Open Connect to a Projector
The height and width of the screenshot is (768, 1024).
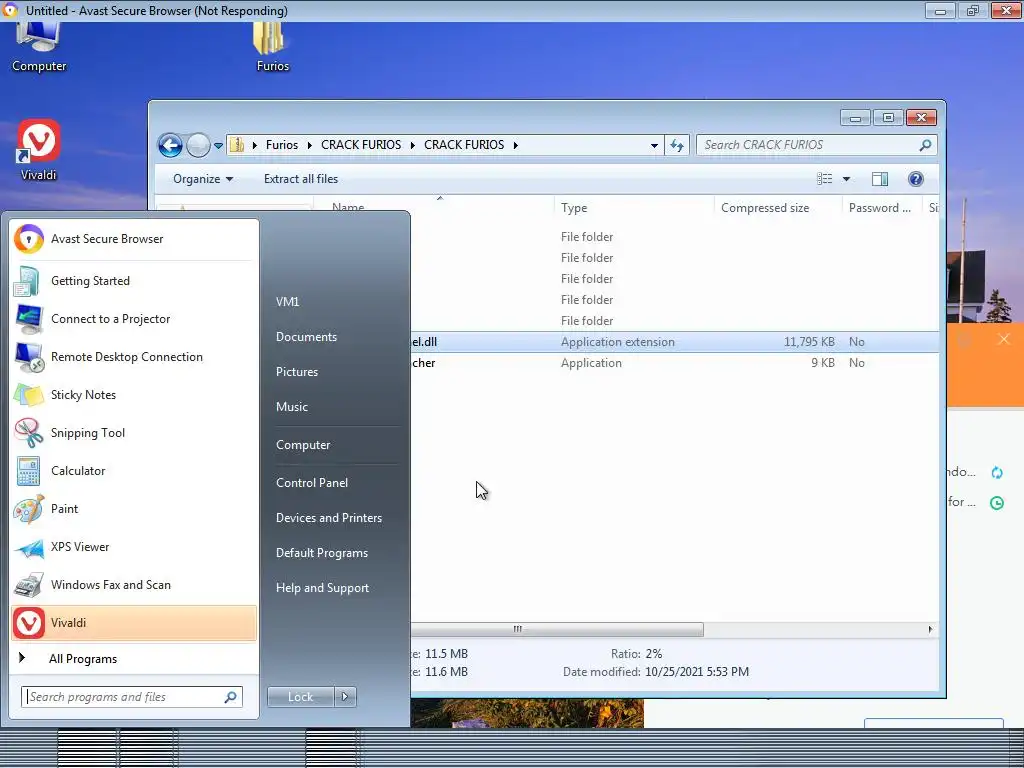click(134, 319)
